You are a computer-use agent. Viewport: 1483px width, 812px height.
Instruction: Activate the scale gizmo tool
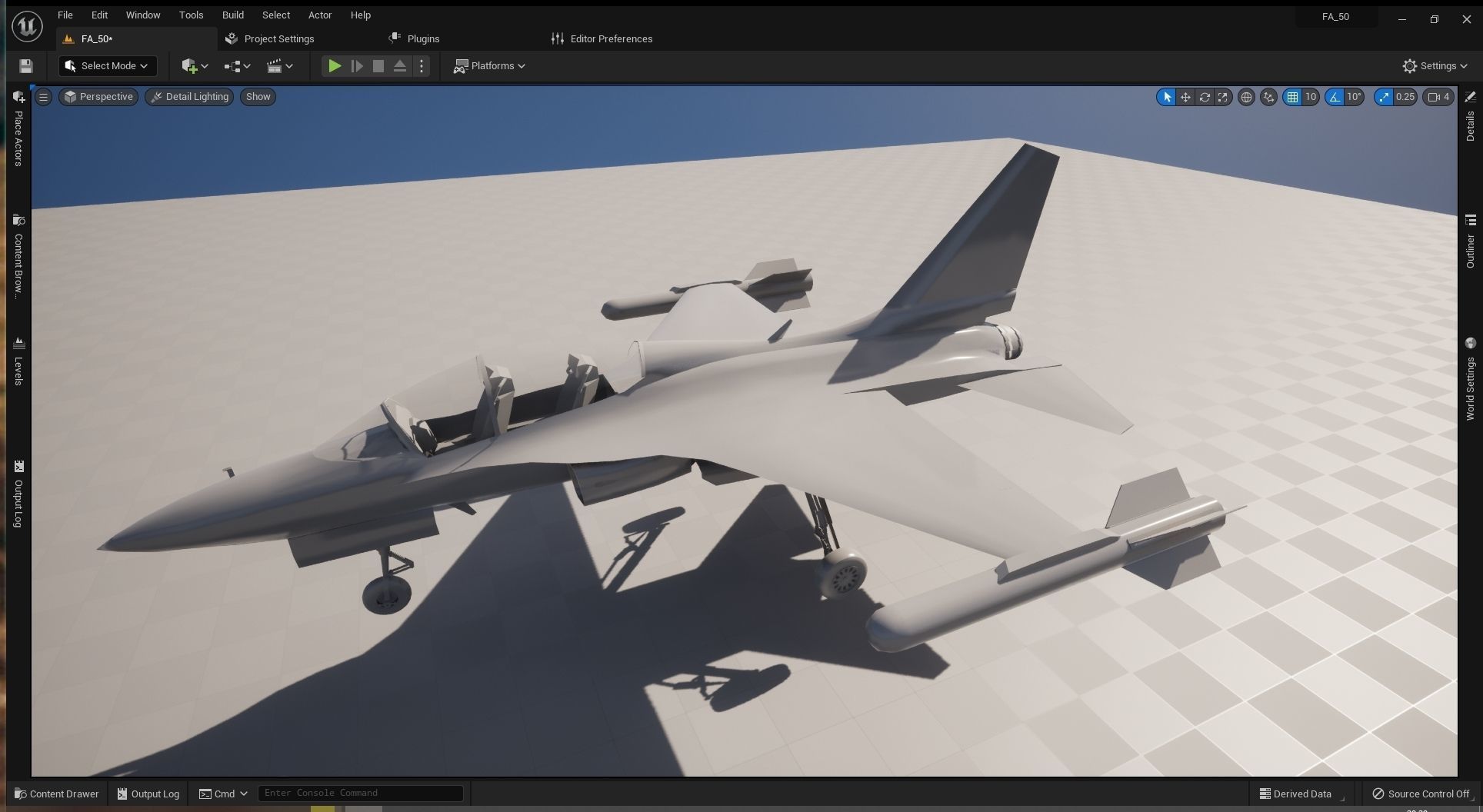[1223, 97]
